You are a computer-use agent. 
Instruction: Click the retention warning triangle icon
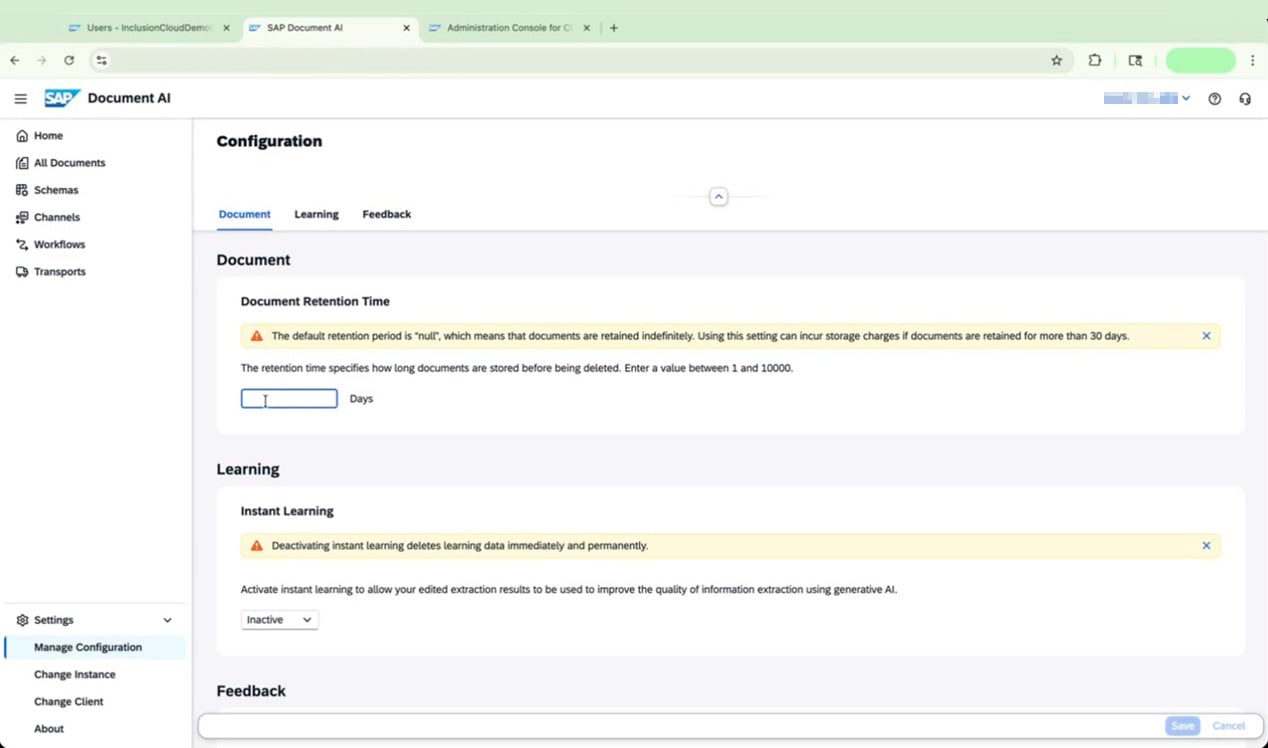pos(257,336)
